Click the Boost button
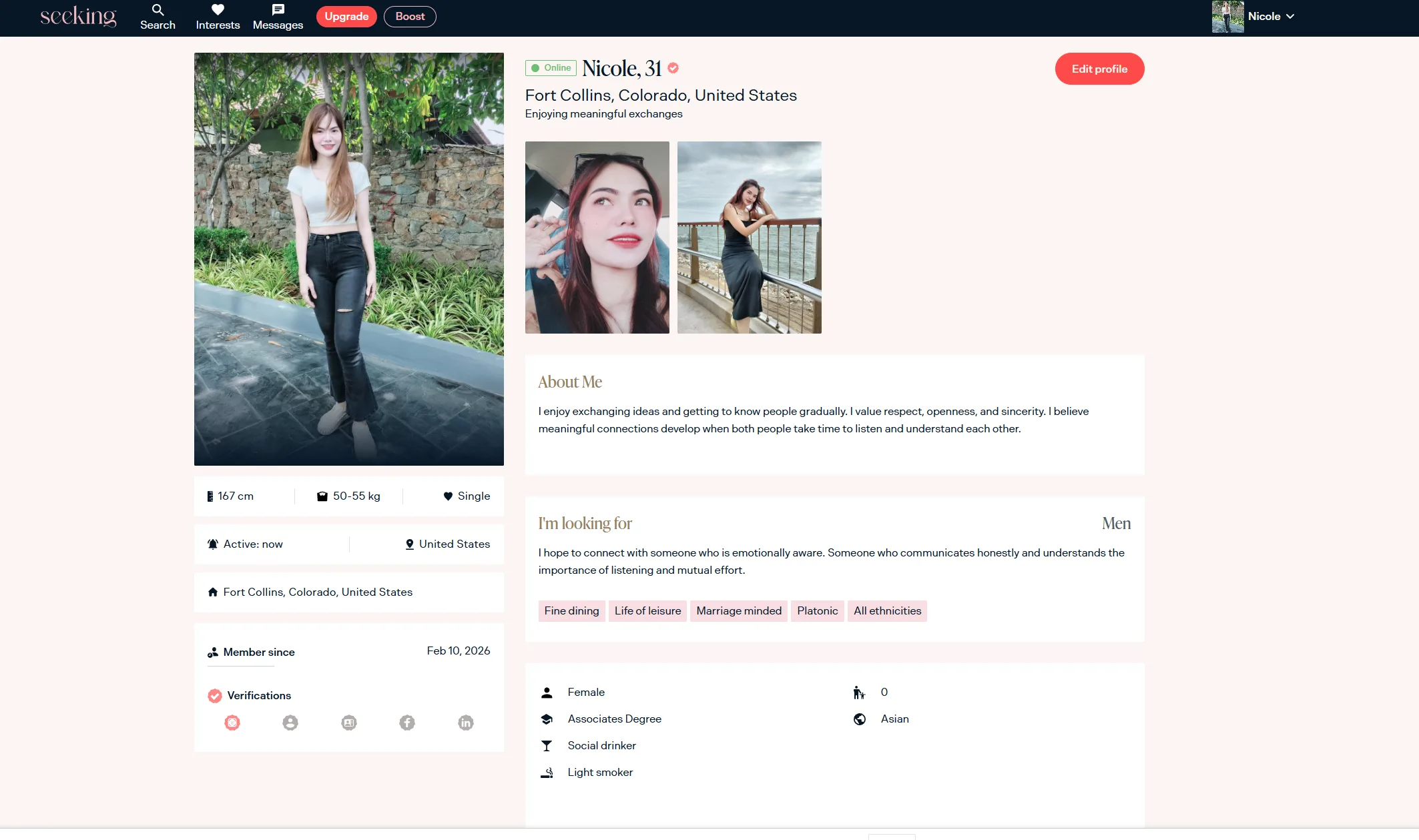The image size is (1419, 840). pyautogui.click(x=410, y=17)
